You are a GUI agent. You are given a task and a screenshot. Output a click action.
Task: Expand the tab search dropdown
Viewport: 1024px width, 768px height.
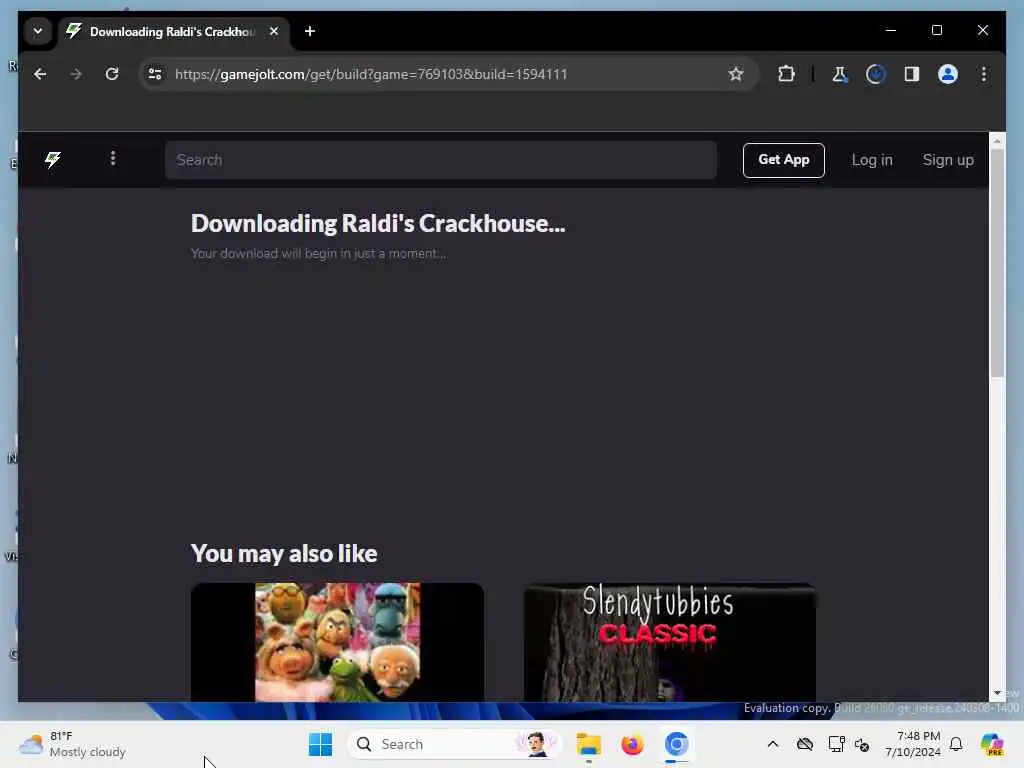pos(38,31)
